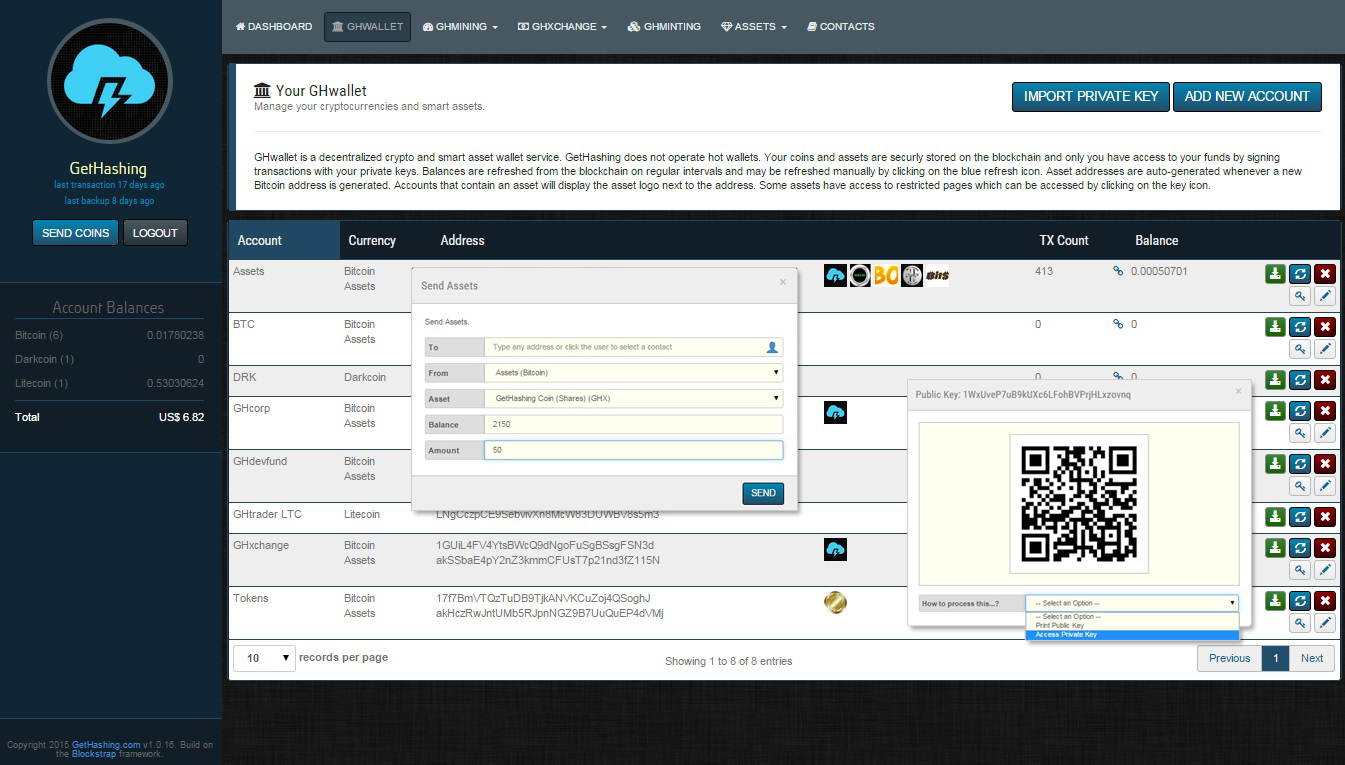Click the pencil icon in the GHcorp row
This screenshot has height=765, width=1345.
pos(1325,433)
